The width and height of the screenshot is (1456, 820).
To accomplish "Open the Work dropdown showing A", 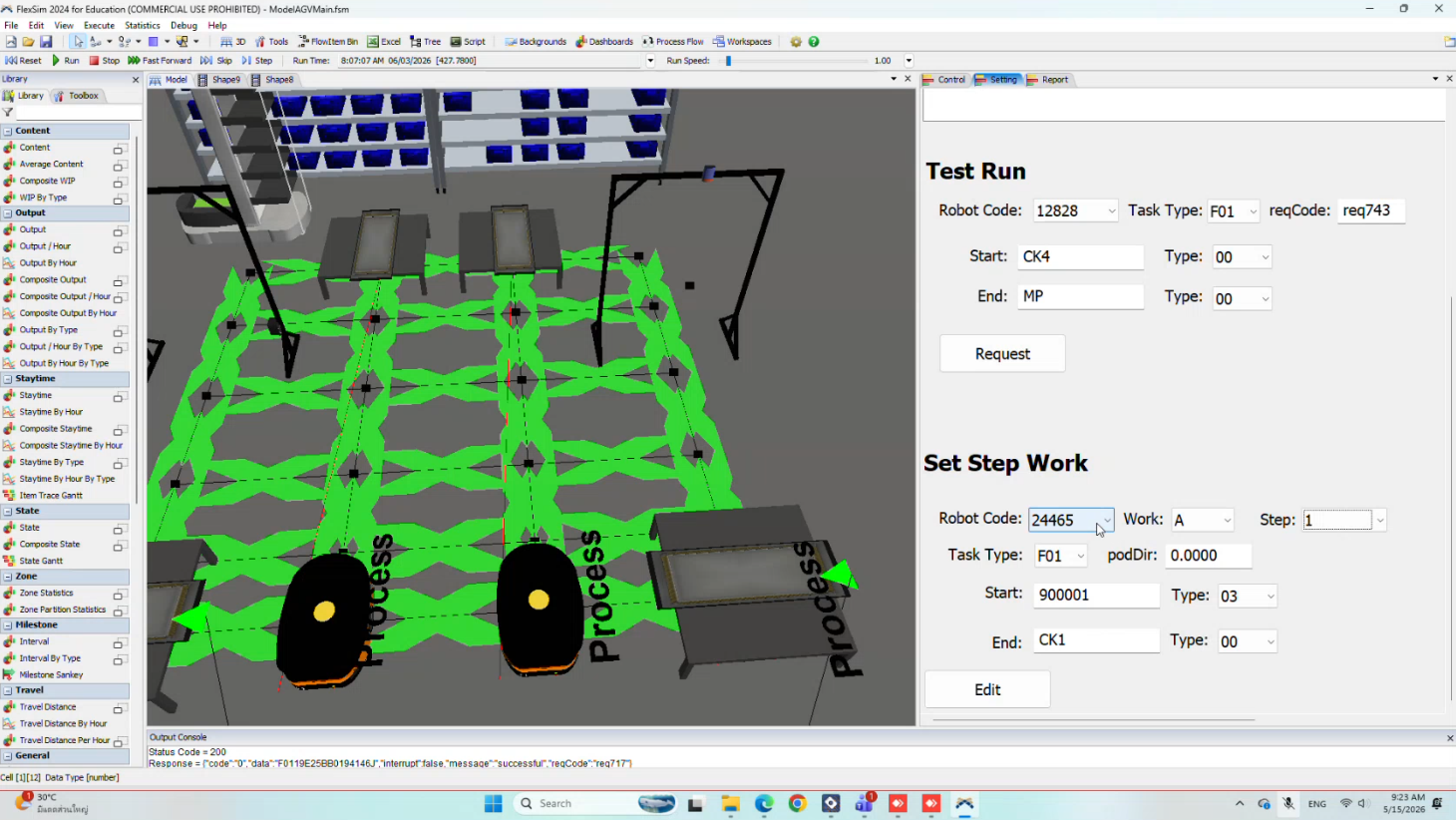I will pos(1227,521).
